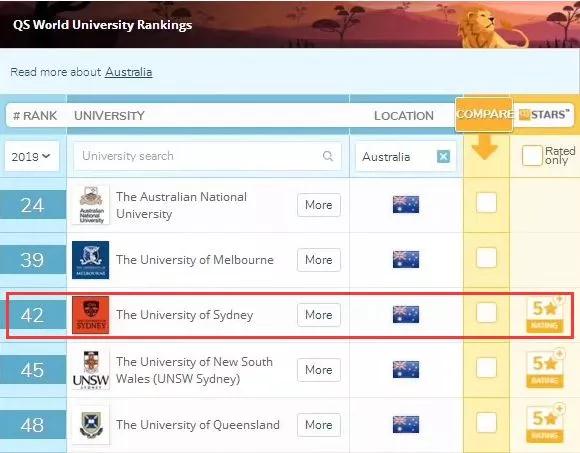
Task: Click More for University of Queensland
Action: [318, 425]
